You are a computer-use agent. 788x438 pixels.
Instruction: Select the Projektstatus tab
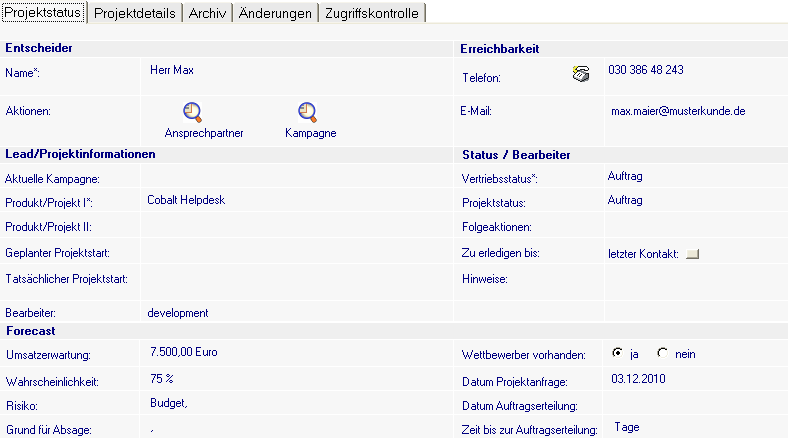pyautogui.click(x=43, y=13)
